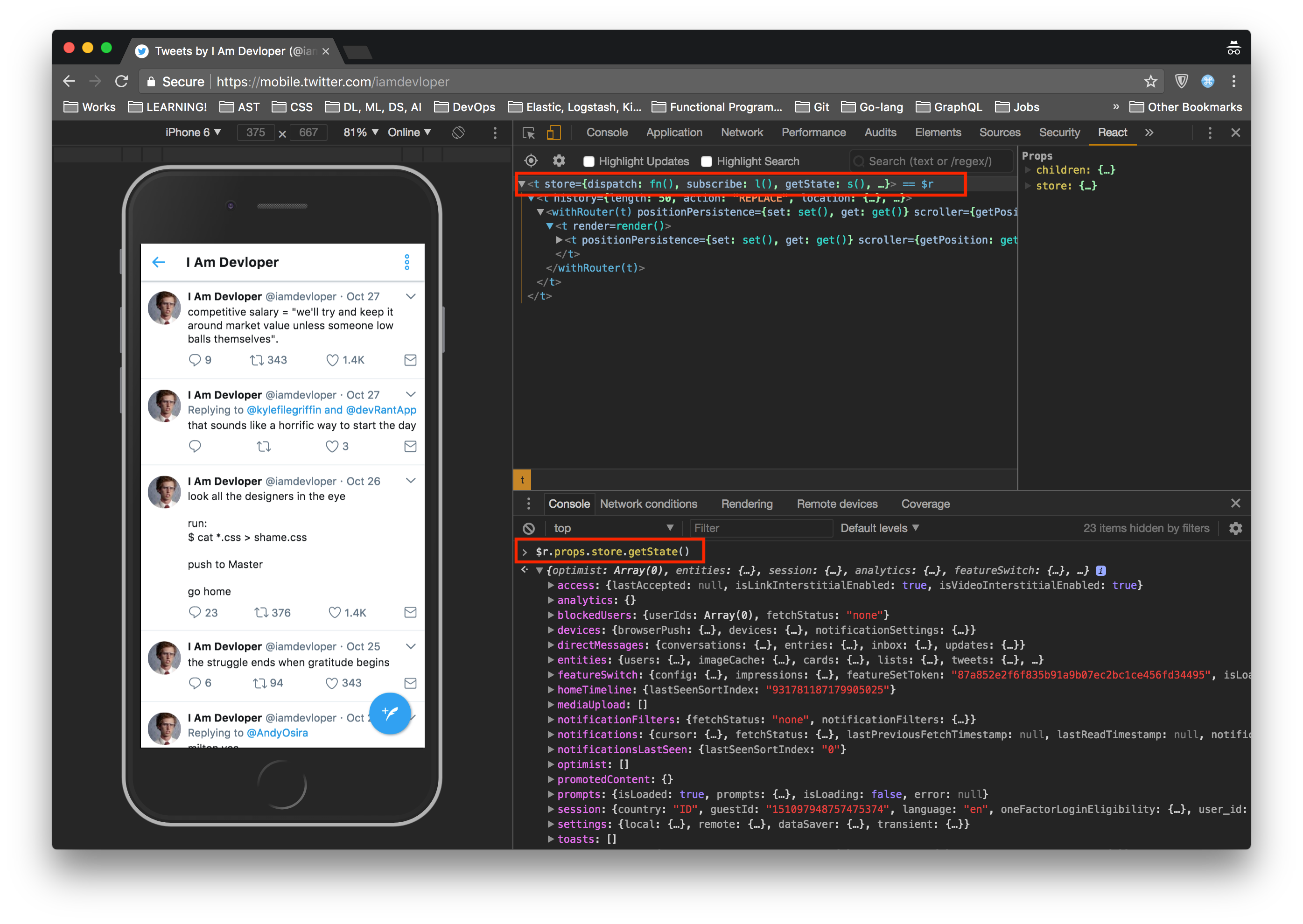Activate the inspect element picker
This screenshot has height=924, width=1303.
click(528, 133)
